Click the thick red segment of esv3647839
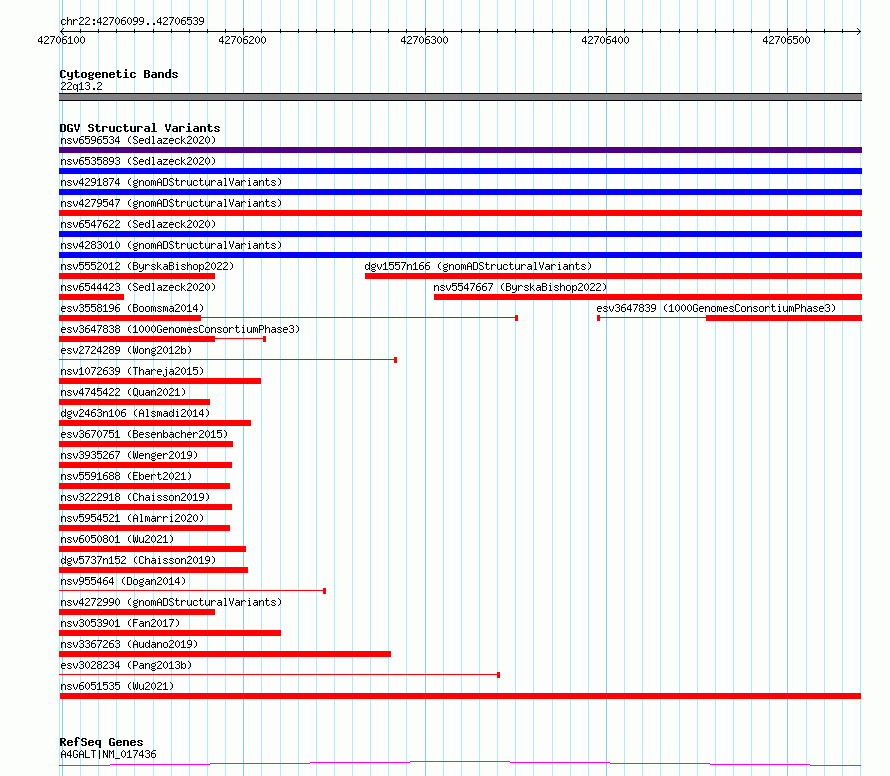Image resolution: width=890 pixels, height=776 pixels. pyautogui.click(x=784, y=318)
